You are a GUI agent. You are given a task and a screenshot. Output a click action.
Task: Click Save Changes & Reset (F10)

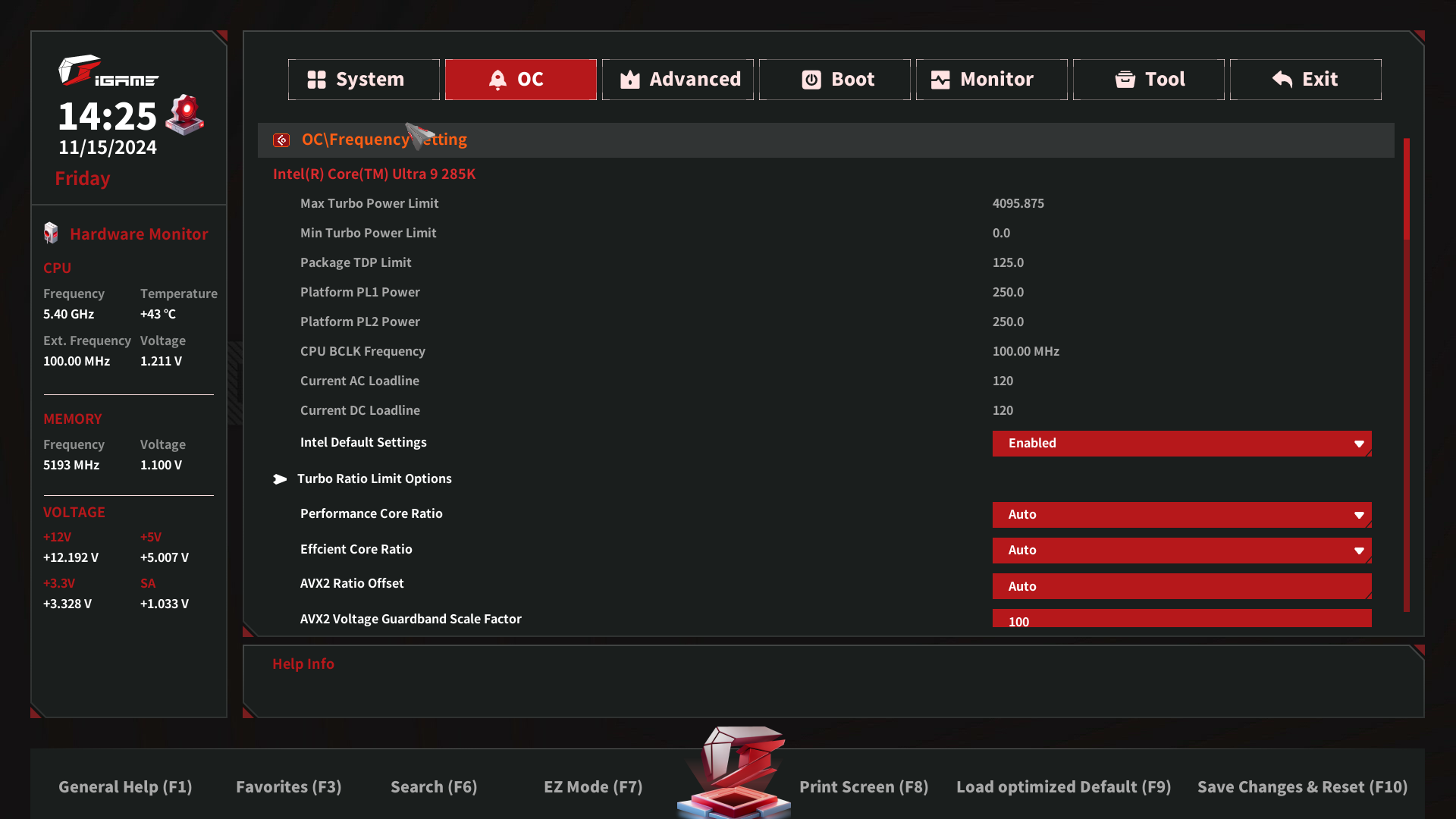coord(1301,787)
